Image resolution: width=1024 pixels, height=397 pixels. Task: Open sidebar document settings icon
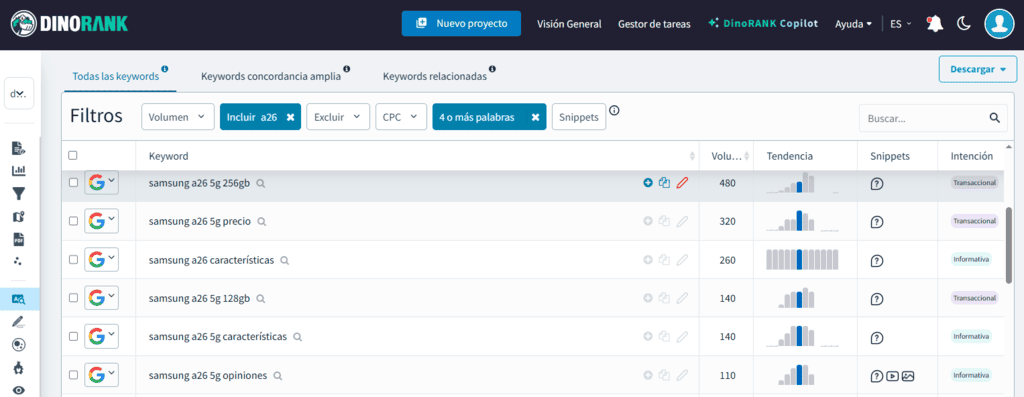pos(19,148)
